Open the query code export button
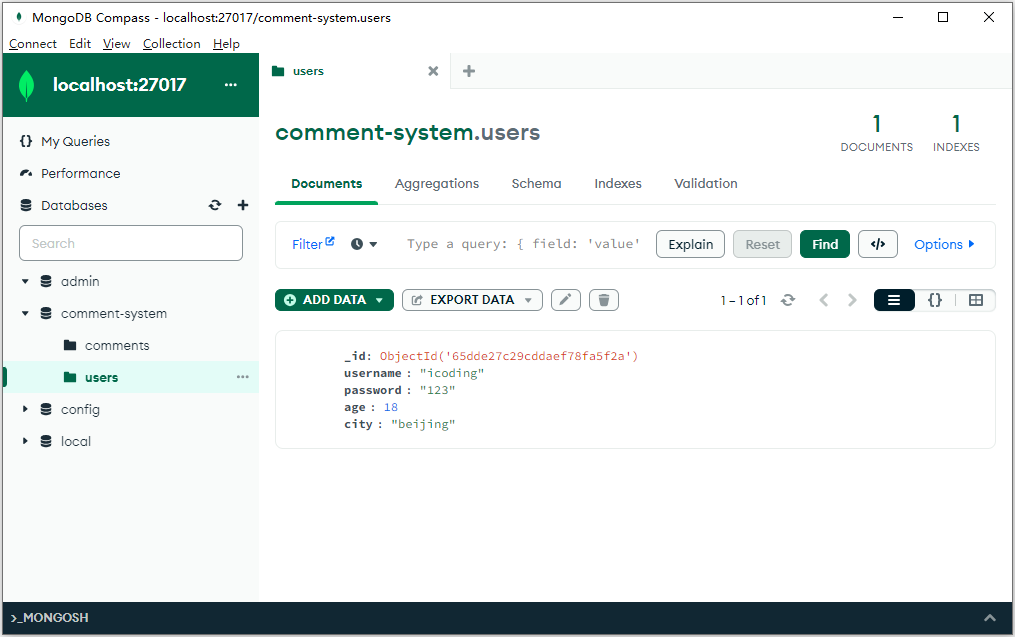Viewport: 1015px width, 637px height. (877, 244)
